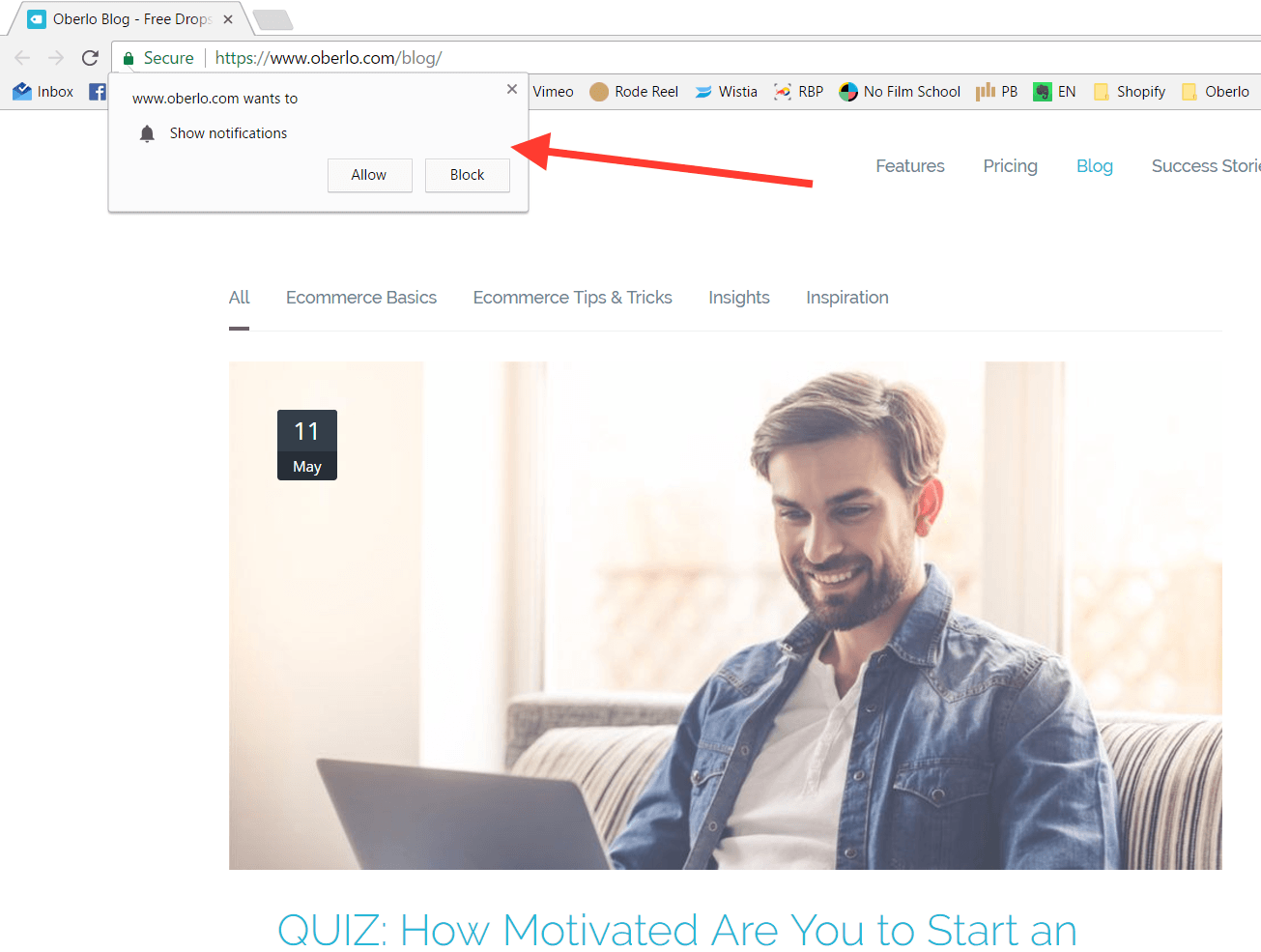
Task: Click the address bar URL field
Action: pyautogui.click(x=676, y=58)
